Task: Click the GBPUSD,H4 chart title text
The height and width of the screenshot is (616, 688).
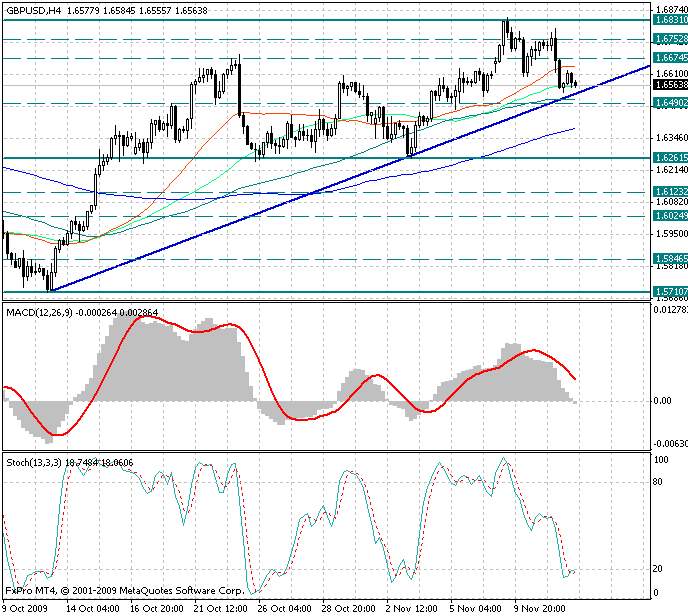Action: click(34, 11)
